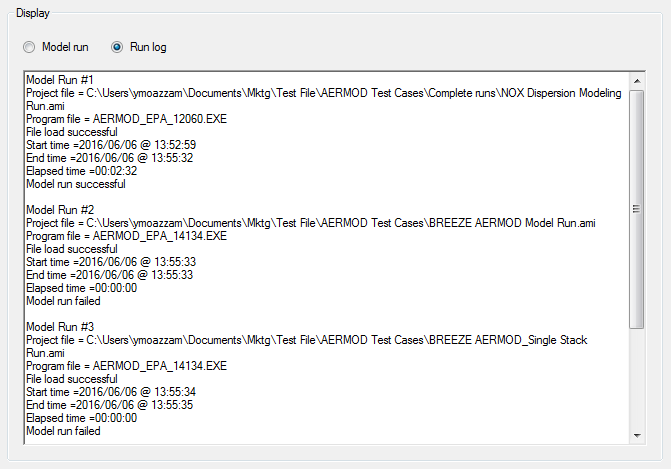Image resolution: width=671 pixels, height=469 pixels.
Task: Click the Model Run #2 heading line
Action: pos(60,210)
